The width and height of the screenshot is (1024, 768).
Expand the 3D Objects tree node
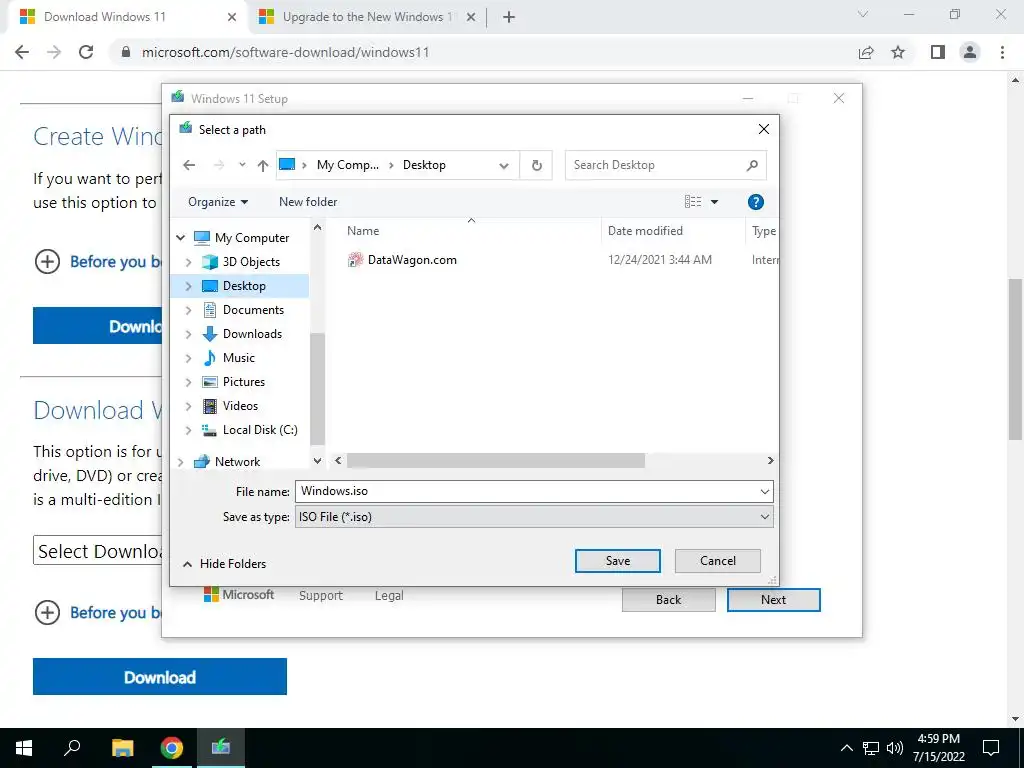click(189, 262)
